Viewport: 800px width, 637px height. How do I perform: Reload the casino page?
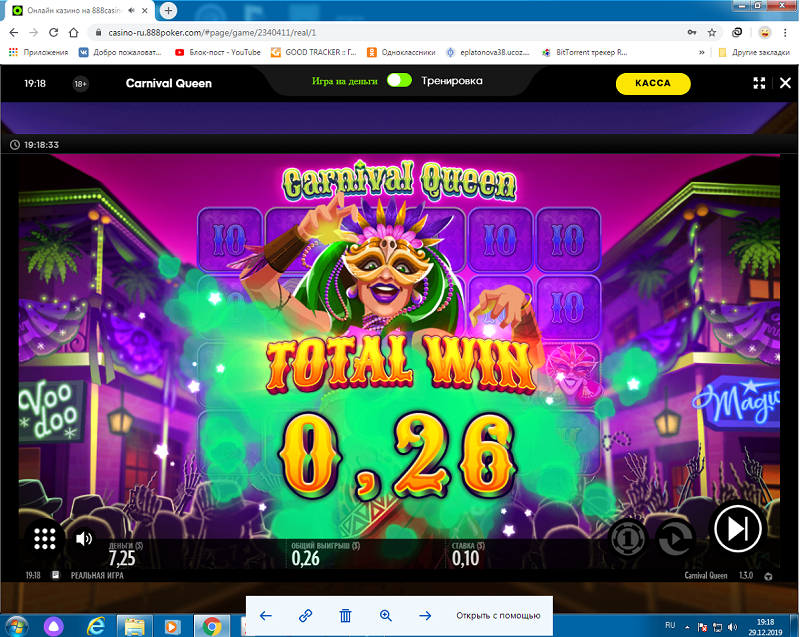[x=54, y=33]
